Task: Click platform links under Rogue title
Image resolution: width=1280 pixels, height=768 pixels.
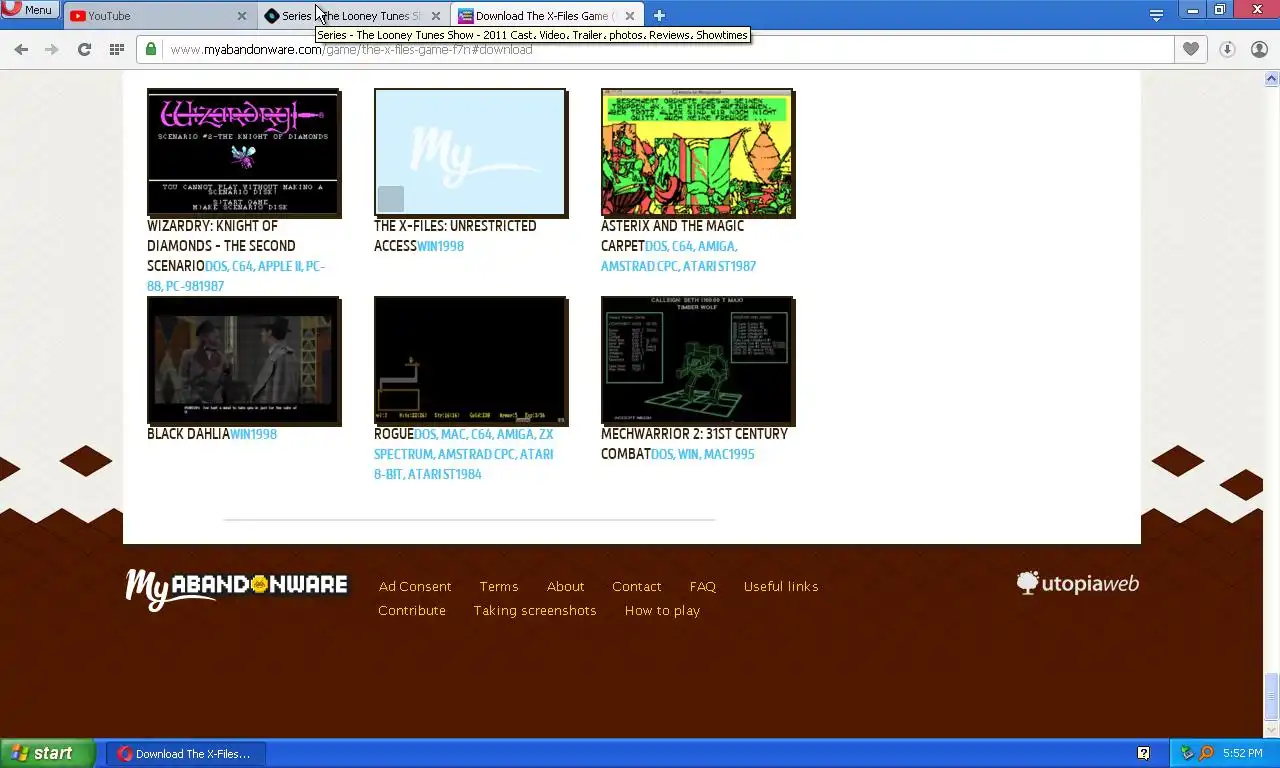Action: click(463, 454)
